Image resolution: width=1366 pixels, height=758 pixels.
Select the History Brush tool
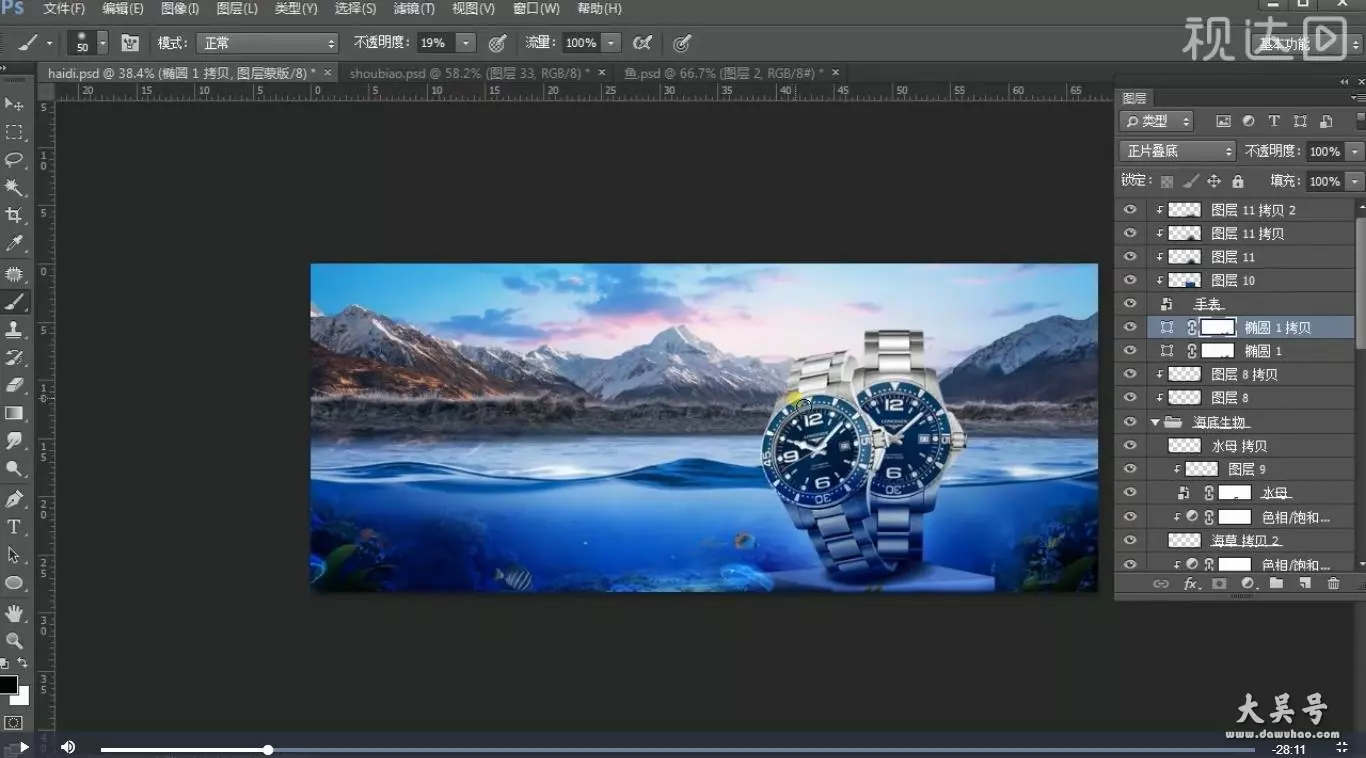pyautogui.click(x=14, y=357)
